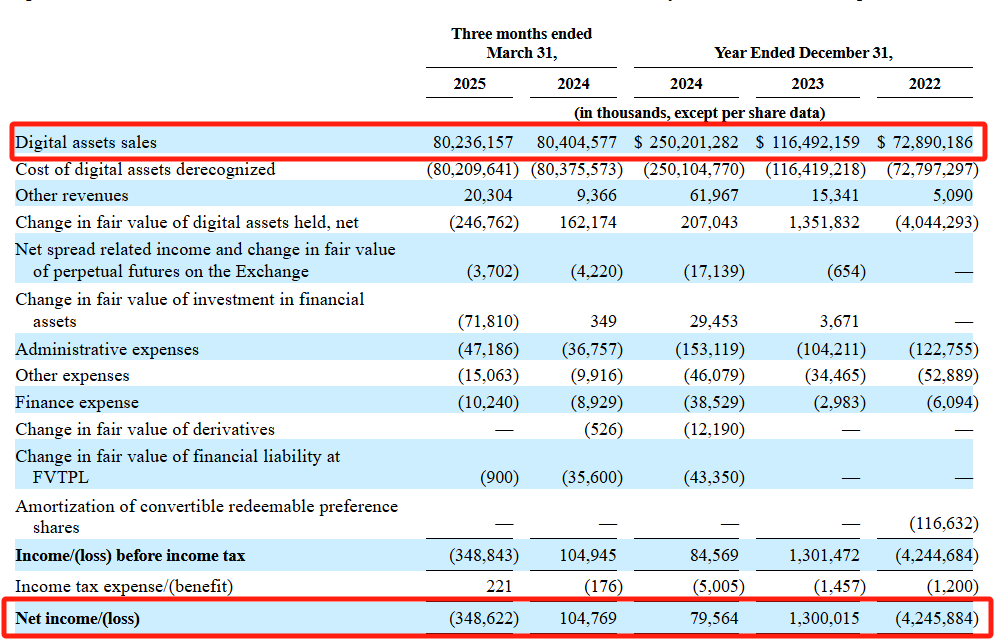The height and width of the screenshot is (640, 997).
Task: Click Other revenues value 20,304
Action: (488, 195)
